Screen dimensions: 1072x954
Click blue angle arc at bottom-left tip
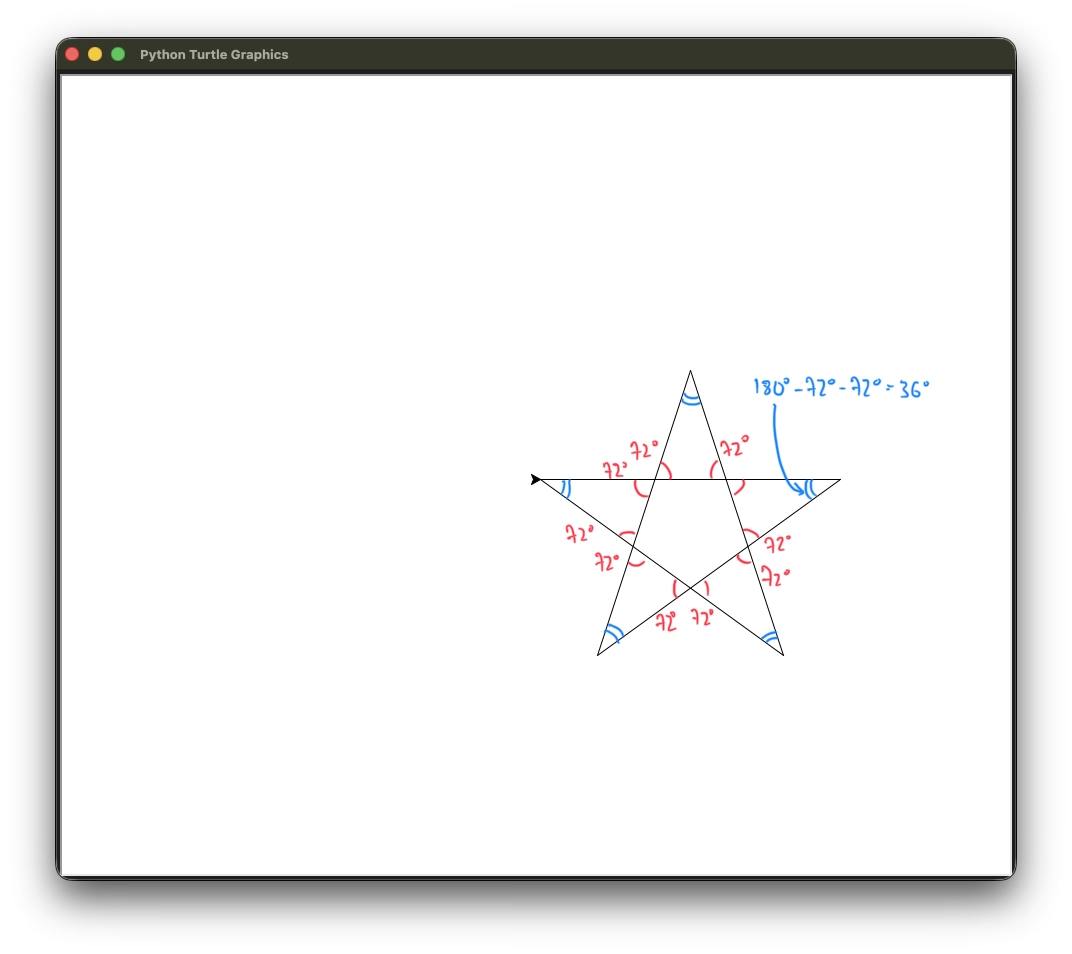614,634
